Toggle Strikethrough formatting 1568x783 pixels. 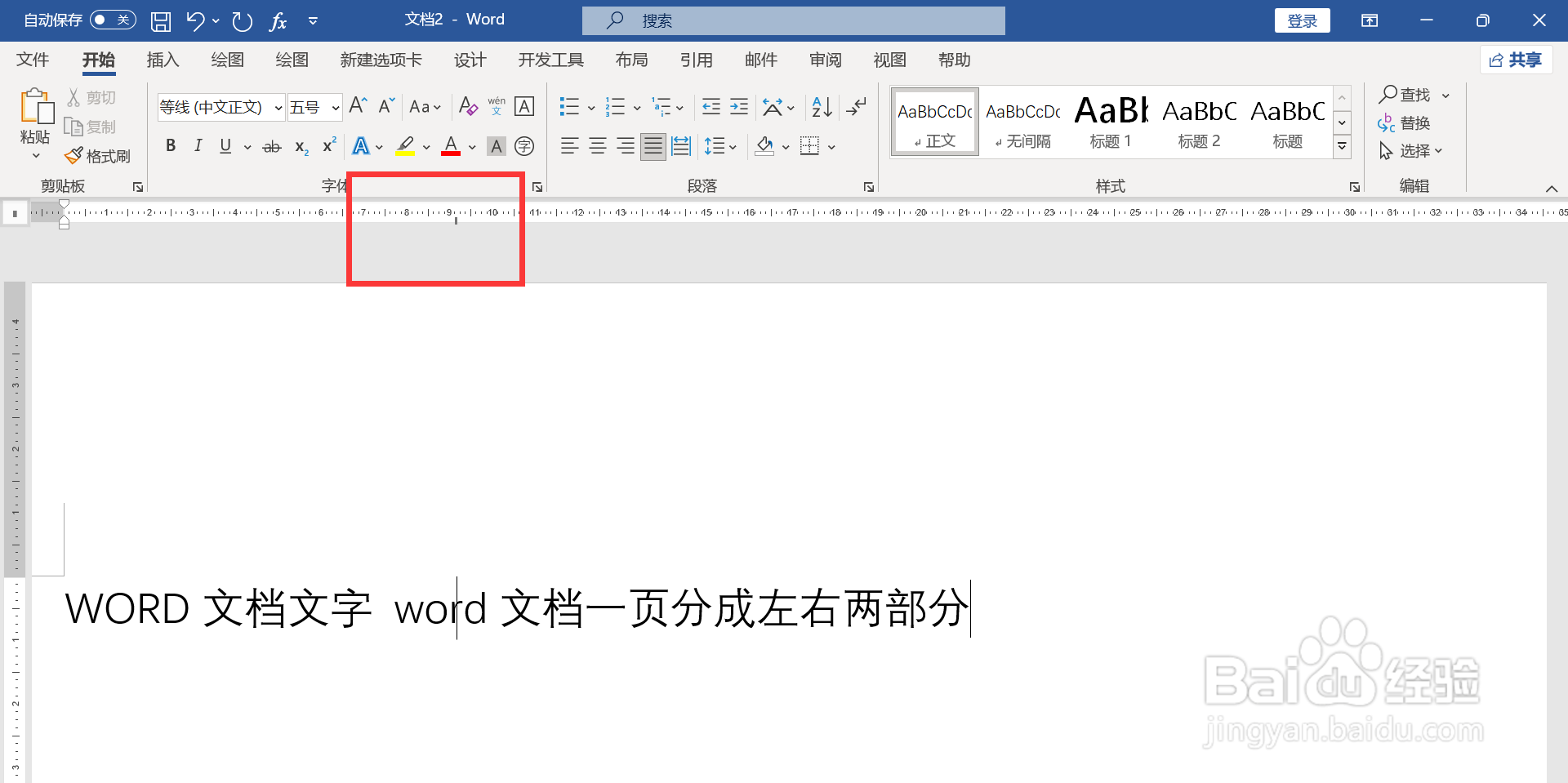272,147
